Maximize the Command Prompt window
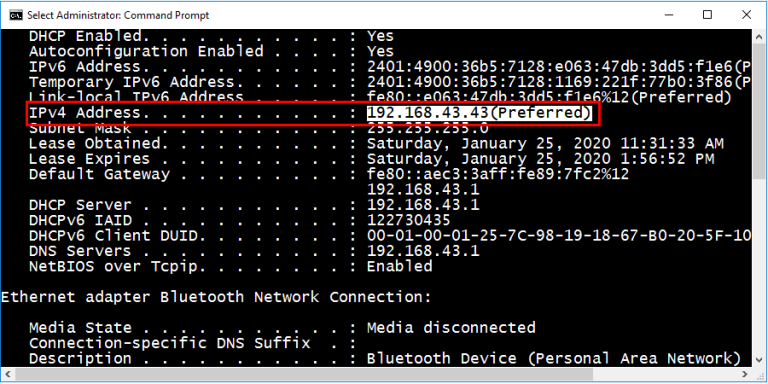768x384 pixels. pos(707,15)
